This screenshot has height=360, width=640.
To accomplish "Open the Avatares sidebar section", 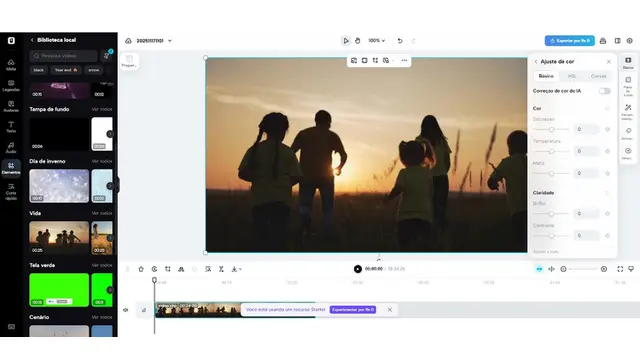I will coord(11,107).
